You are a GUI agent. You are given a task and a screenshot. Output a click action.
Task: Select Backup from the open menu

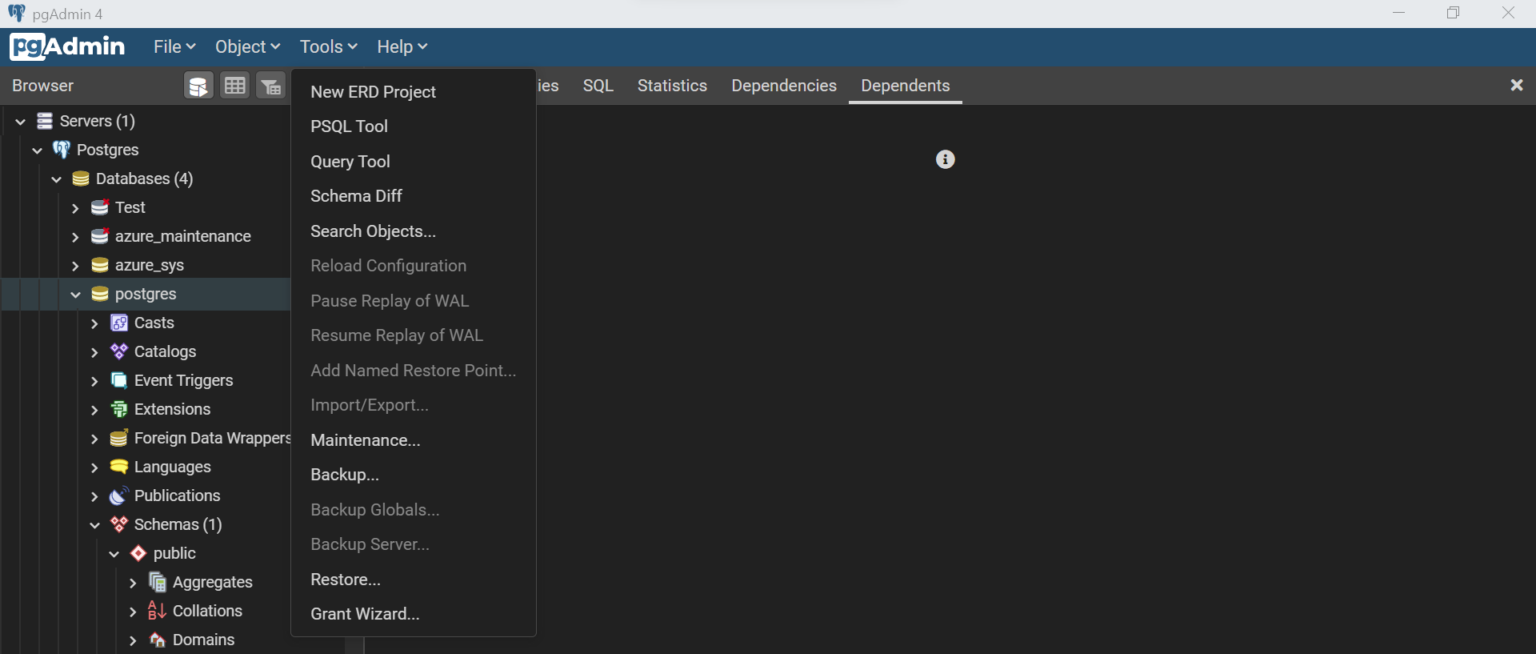344,474
